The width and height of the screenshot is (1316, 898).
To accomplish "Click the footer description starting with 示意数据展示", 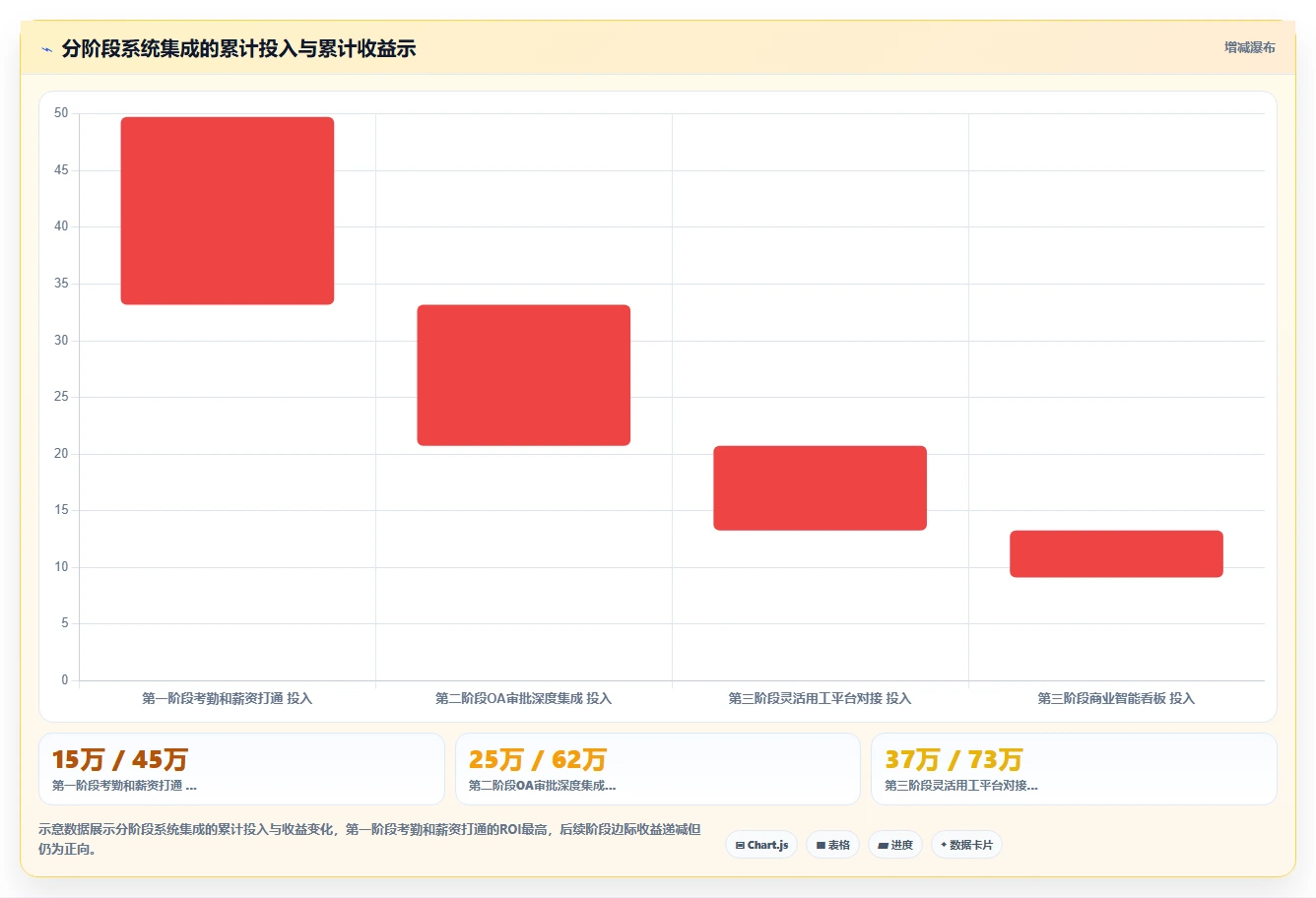I will tap(369, 839).
